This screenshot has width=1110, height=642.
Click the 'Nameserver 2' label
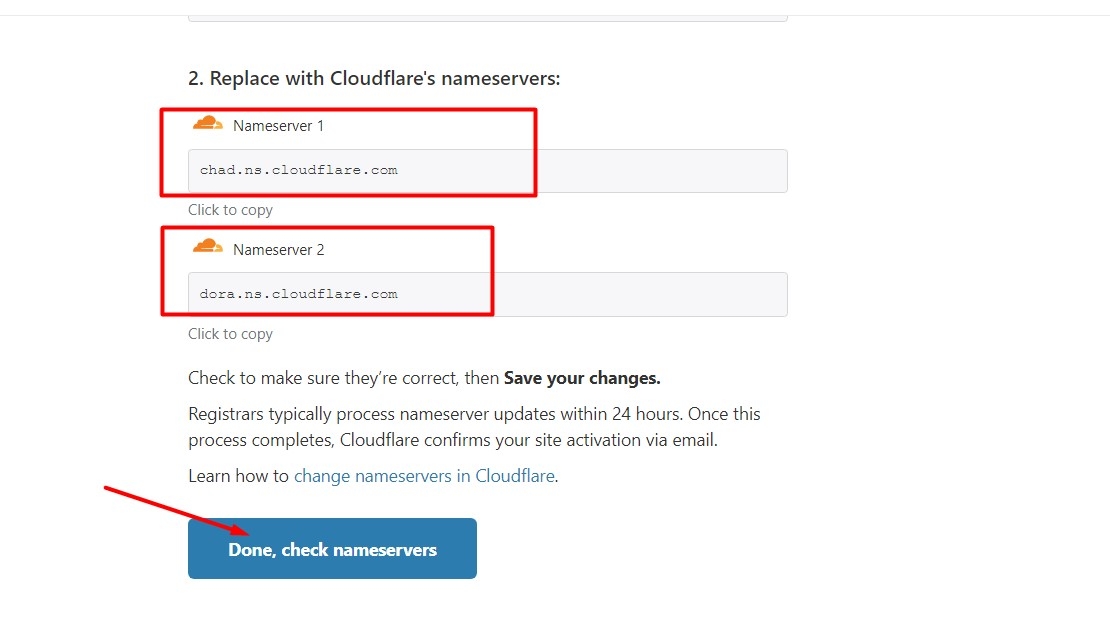click(278, 250)
